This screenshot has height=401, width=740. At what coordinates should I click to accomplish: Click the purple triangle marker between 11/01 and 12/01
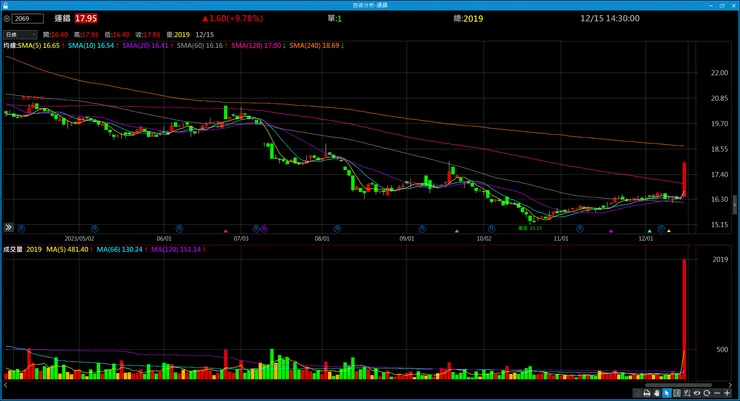(611, 231)
